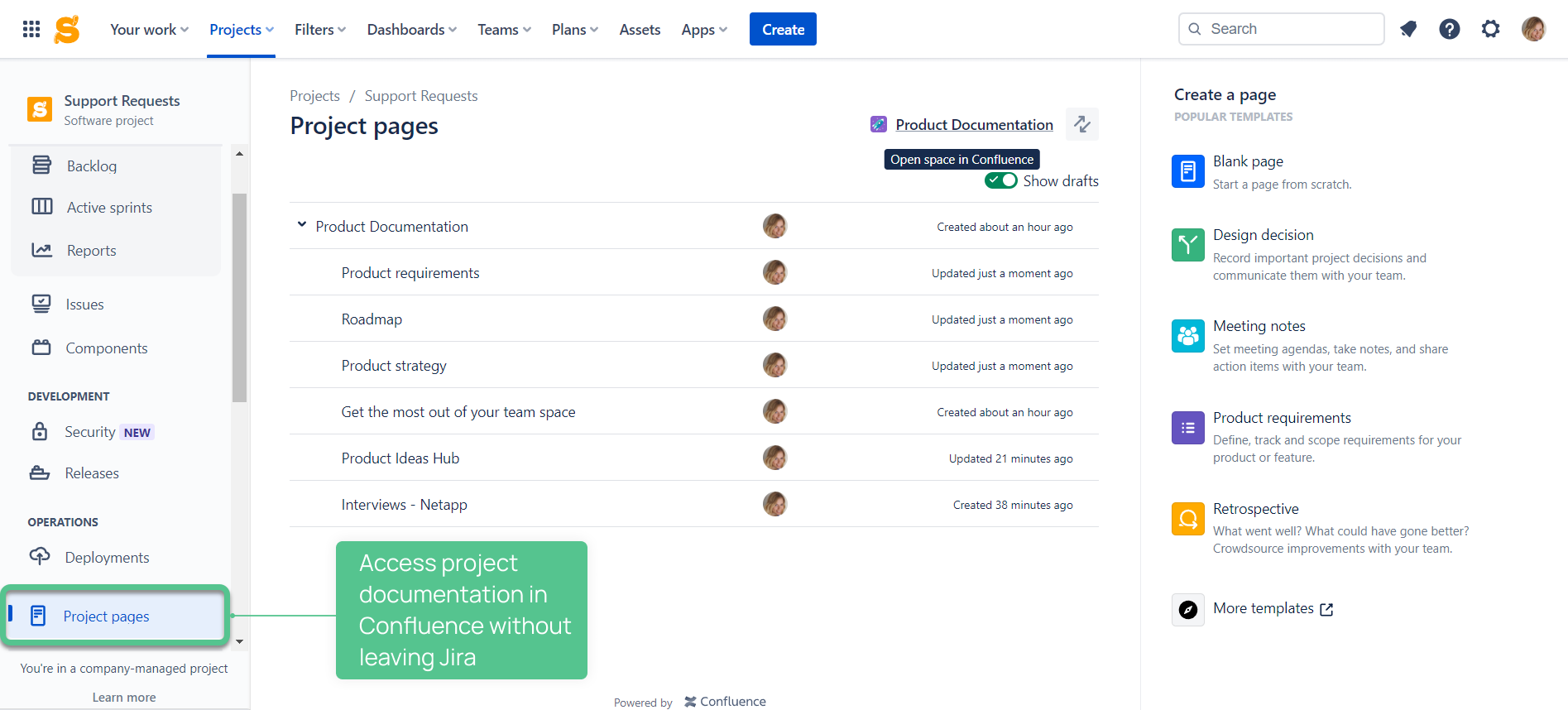
Task: Click Learn more about company-managed projects
Action: (x=124, y=697)
